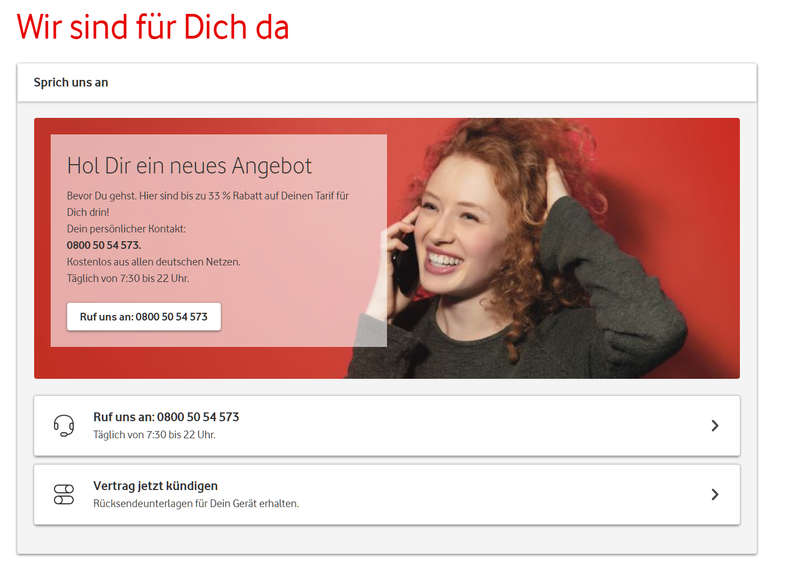Image resolution: width=790 pixels, height=587 pixels.
Task: Click 'Rücksendeunterlagen für Dein Gerät erhalten.' subtitle
Action: click(196, 503)
